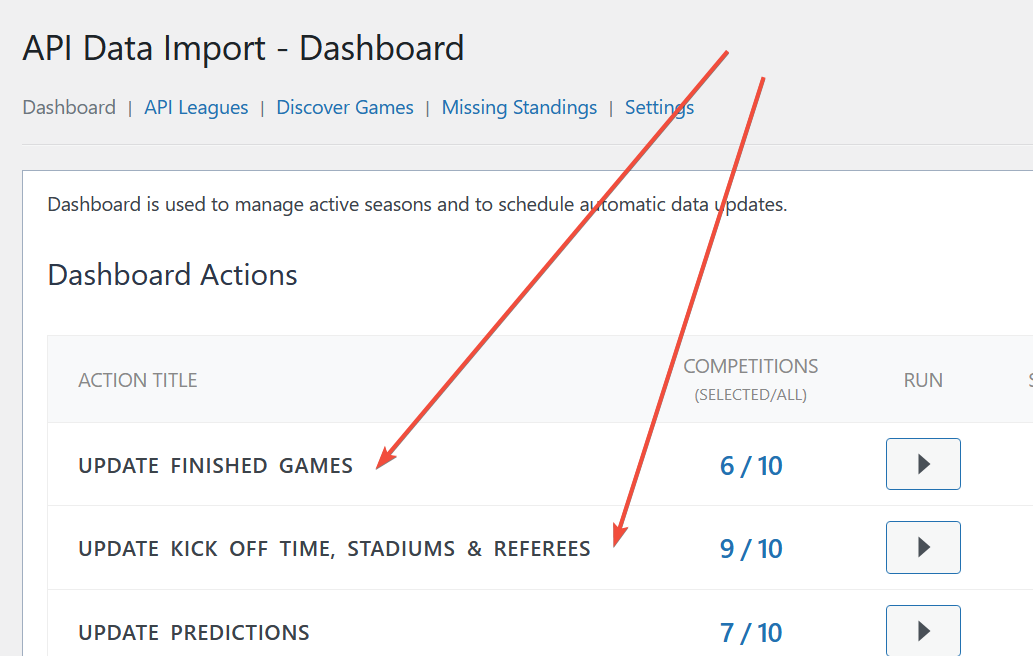Screen dimensions: 1033x656
Task: Click the Competitions column header
Action: coord(751,367)
